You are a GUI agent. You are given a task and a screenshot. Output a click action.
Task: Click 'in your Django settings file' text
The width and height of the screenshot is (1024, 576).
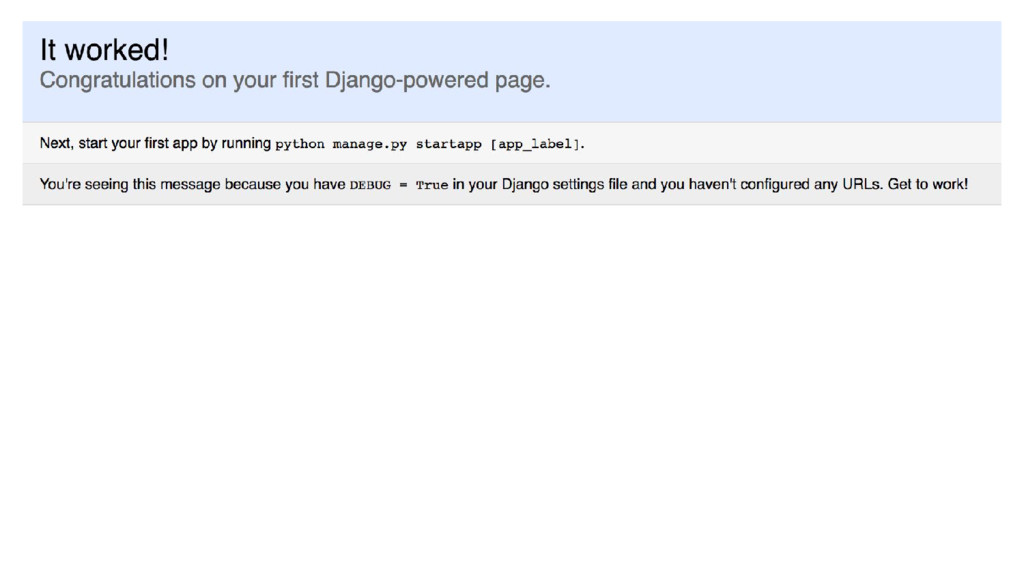[x=539, y=185]
